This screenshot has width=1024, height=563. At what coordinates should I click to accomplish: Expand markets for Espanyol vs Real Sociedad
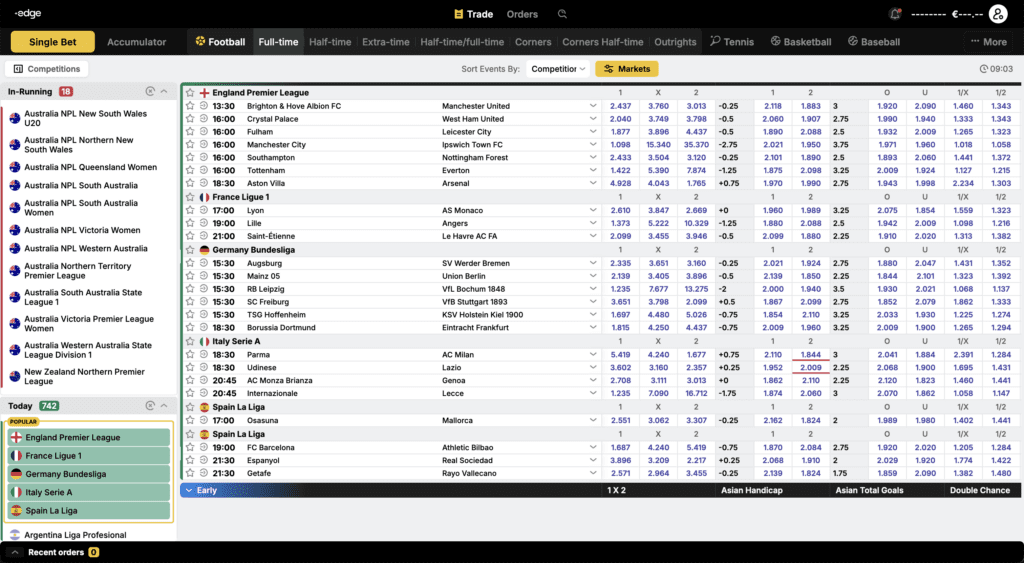click(x=593, y=460)
